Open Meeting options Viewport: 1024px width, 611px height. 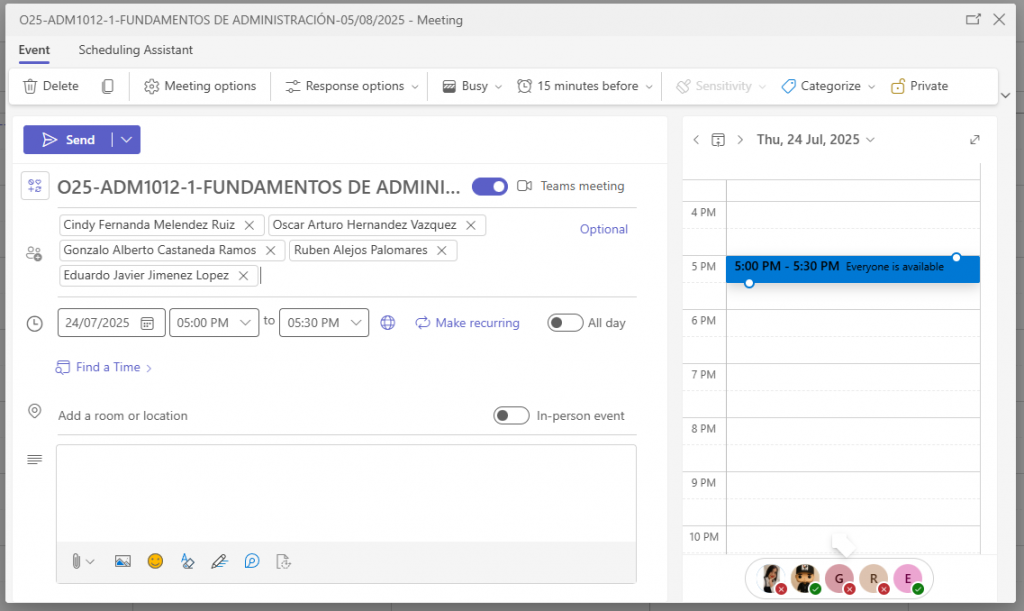200,86
